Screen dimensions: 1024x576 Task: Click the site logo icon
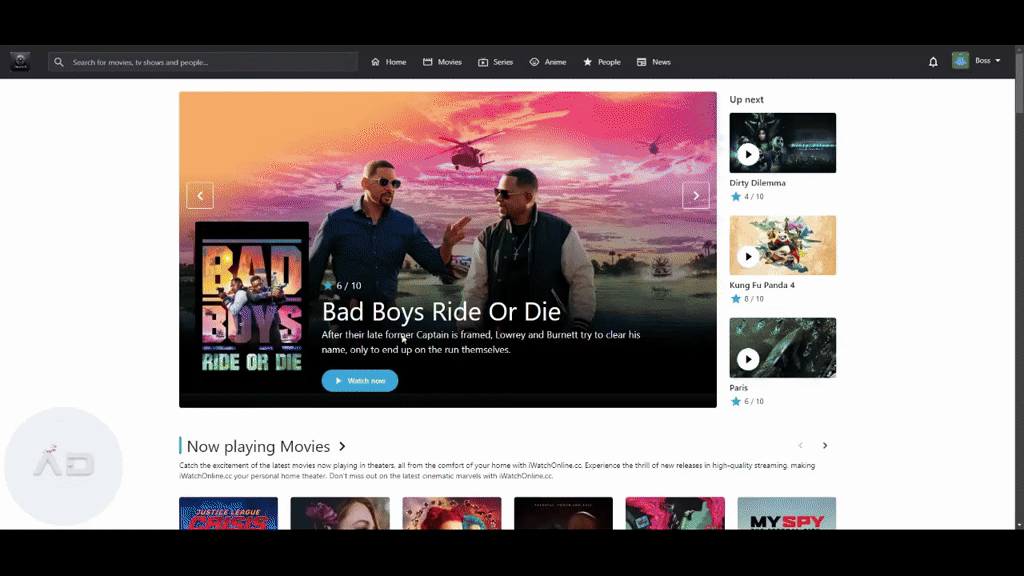point(20,62)
